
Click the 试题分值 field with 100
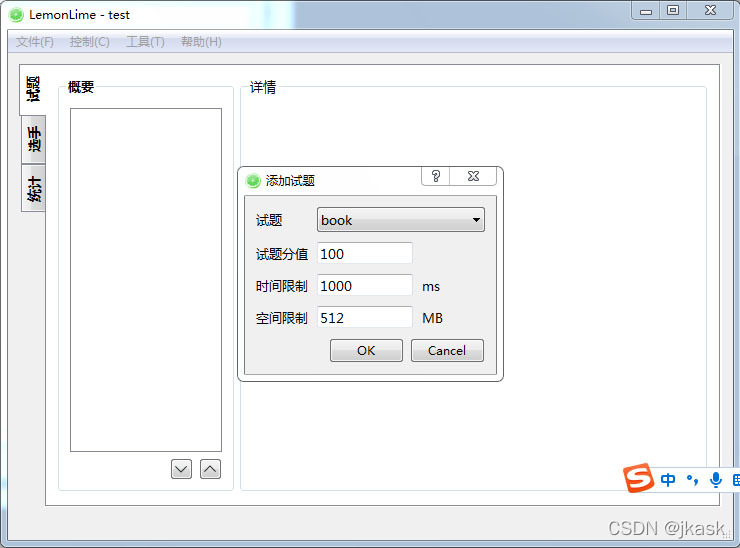[x=365, y=254]
